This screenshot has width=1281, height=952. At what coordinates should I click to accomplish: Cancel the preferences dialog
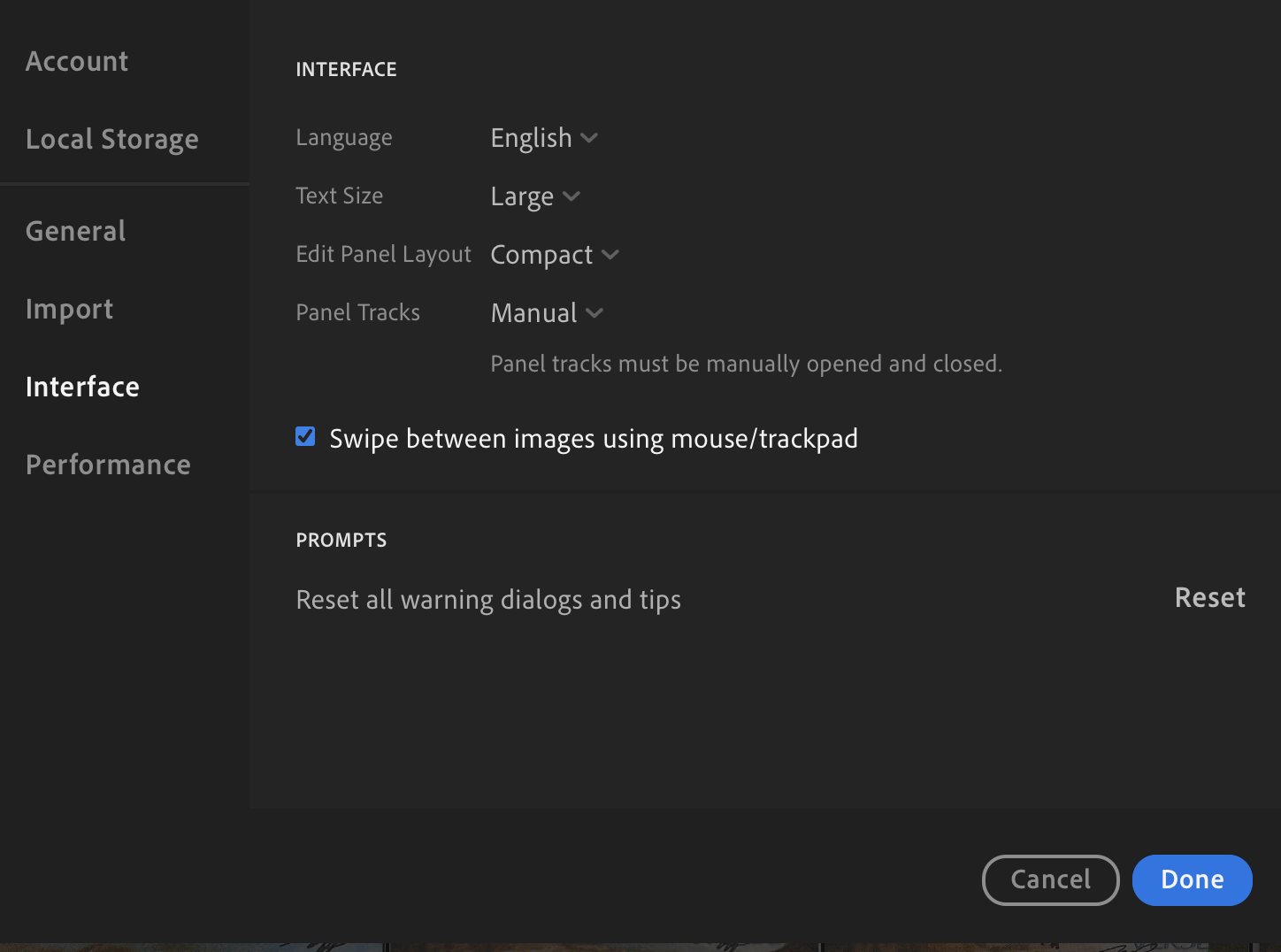pos(1050,879)
